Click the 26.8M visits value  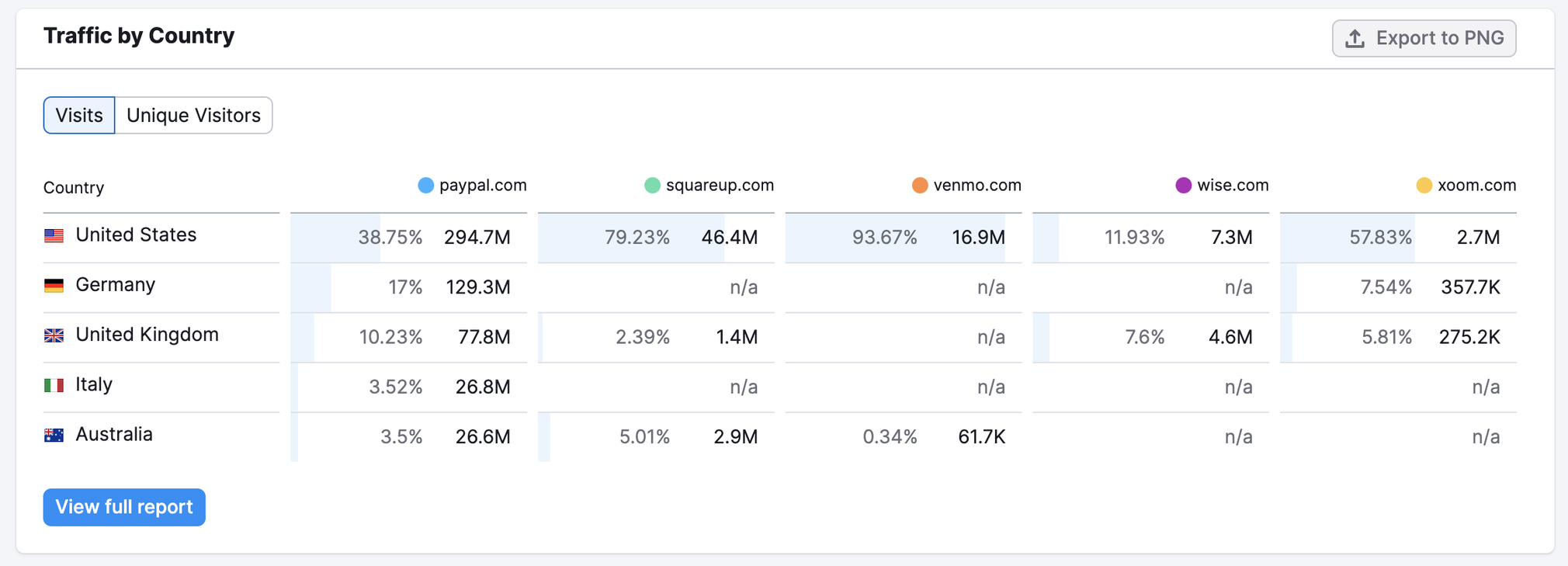(483, 387)
